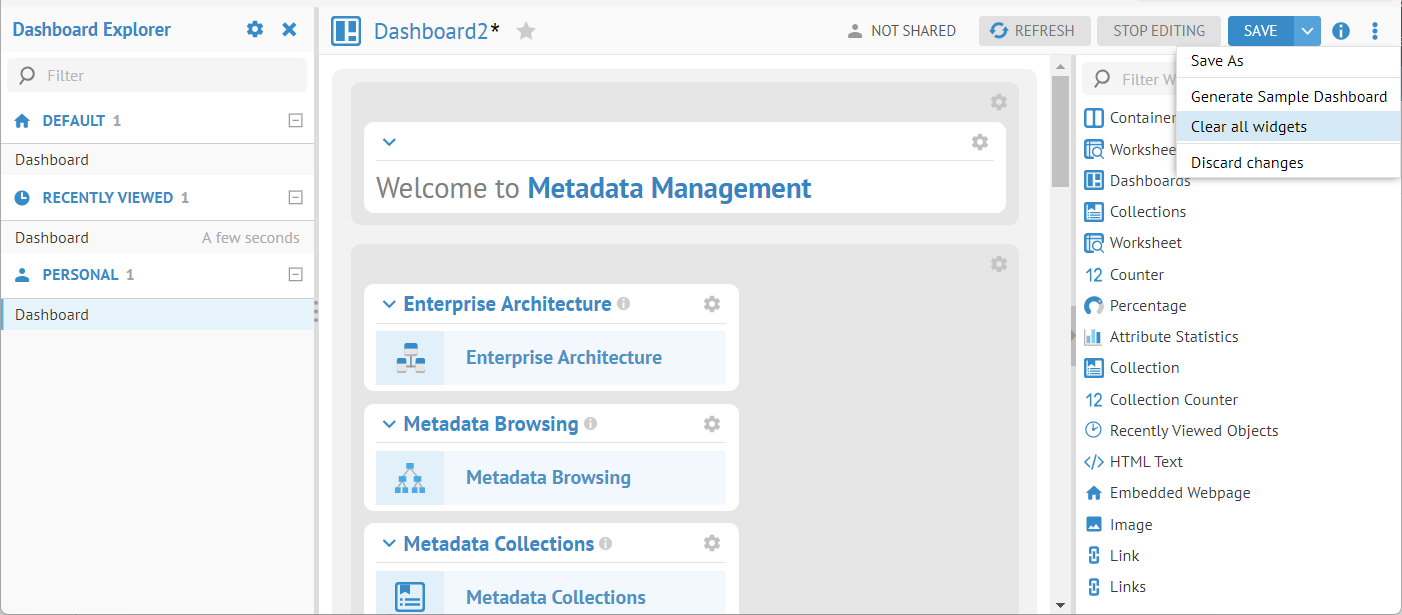
Task: Click the gear on the Welcome widget
Action: tap(980, 142)
